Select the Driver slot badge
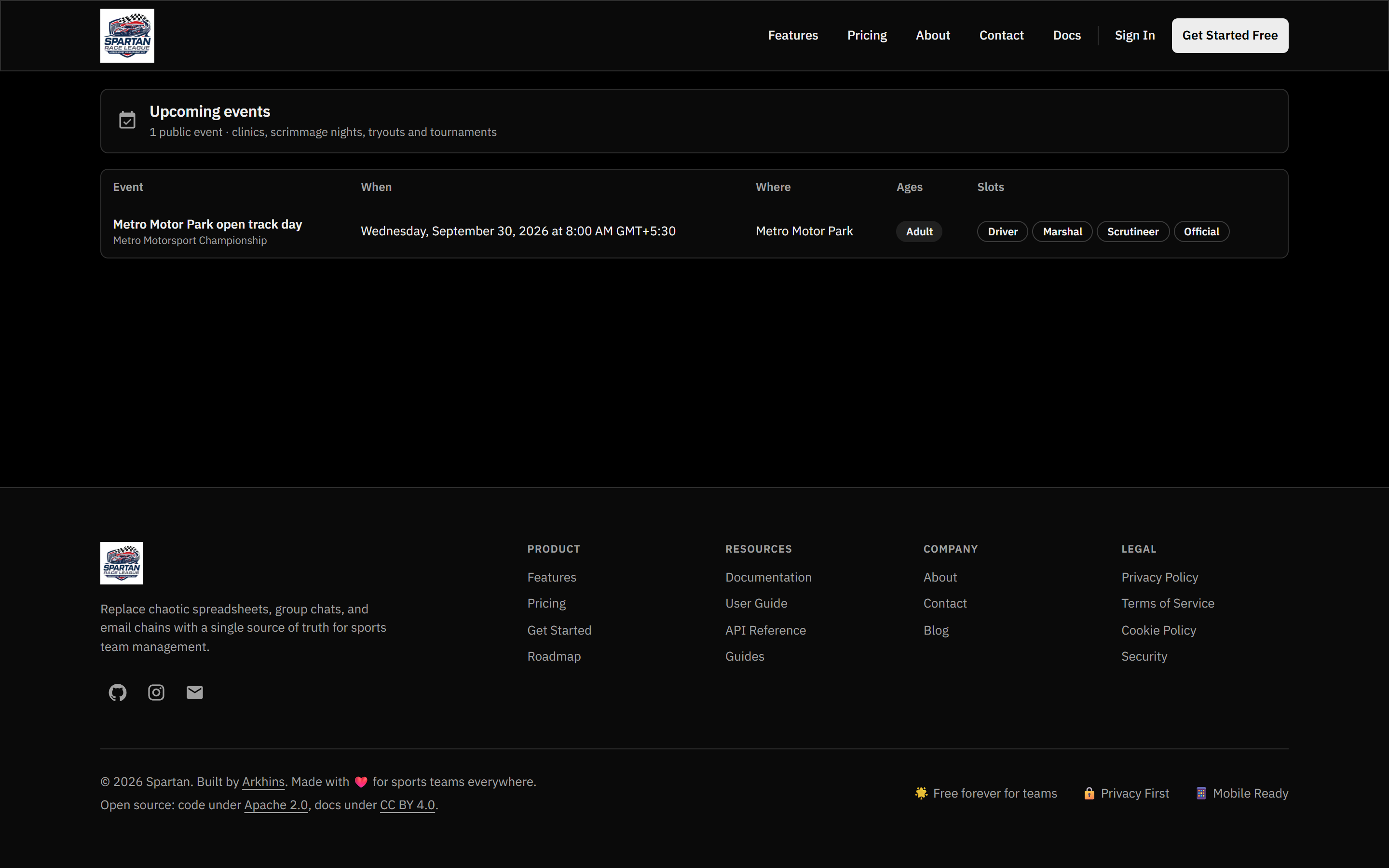The height and width of the screenshot is (868, 1389). pyautogui.click(x=1003, y=231)
